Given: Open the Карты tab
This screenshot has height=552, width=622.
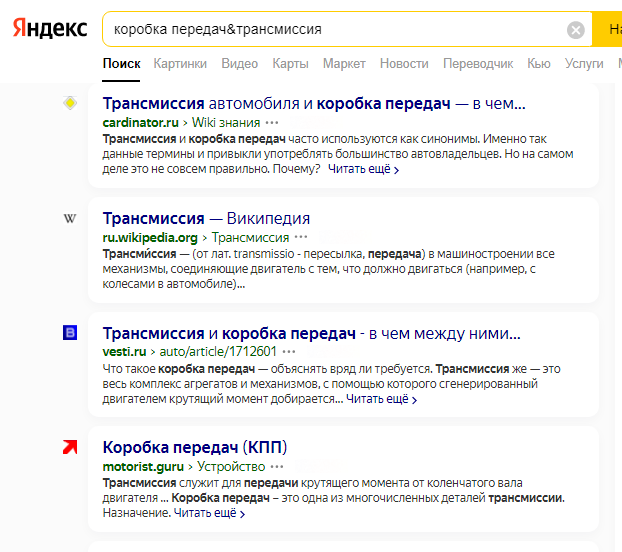Looking at the screenshot, I should point(290,63).
